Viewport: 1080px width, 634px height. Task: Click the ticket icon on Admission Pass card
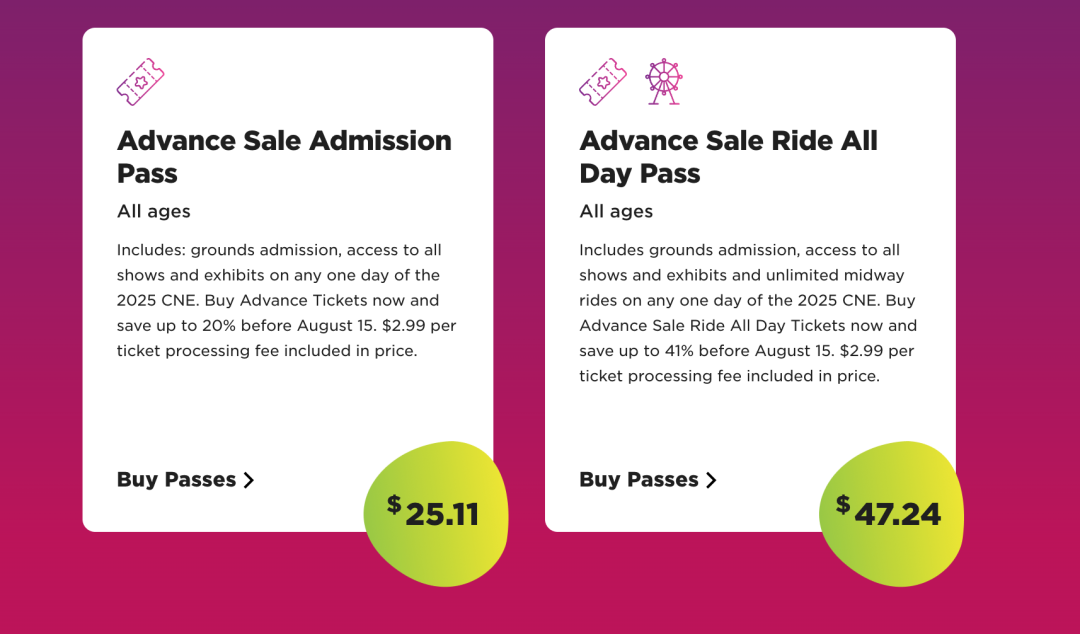(141, 82)
